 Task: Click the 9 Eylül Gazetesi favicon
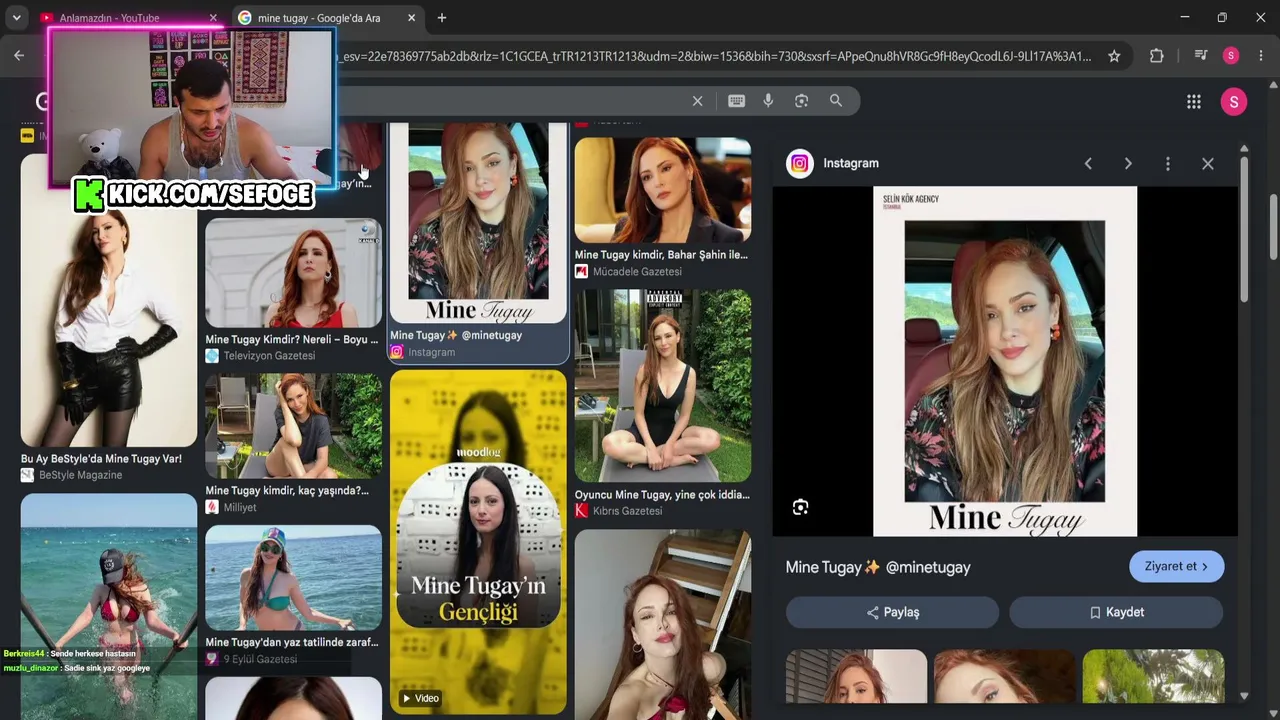tap(212, 659)
